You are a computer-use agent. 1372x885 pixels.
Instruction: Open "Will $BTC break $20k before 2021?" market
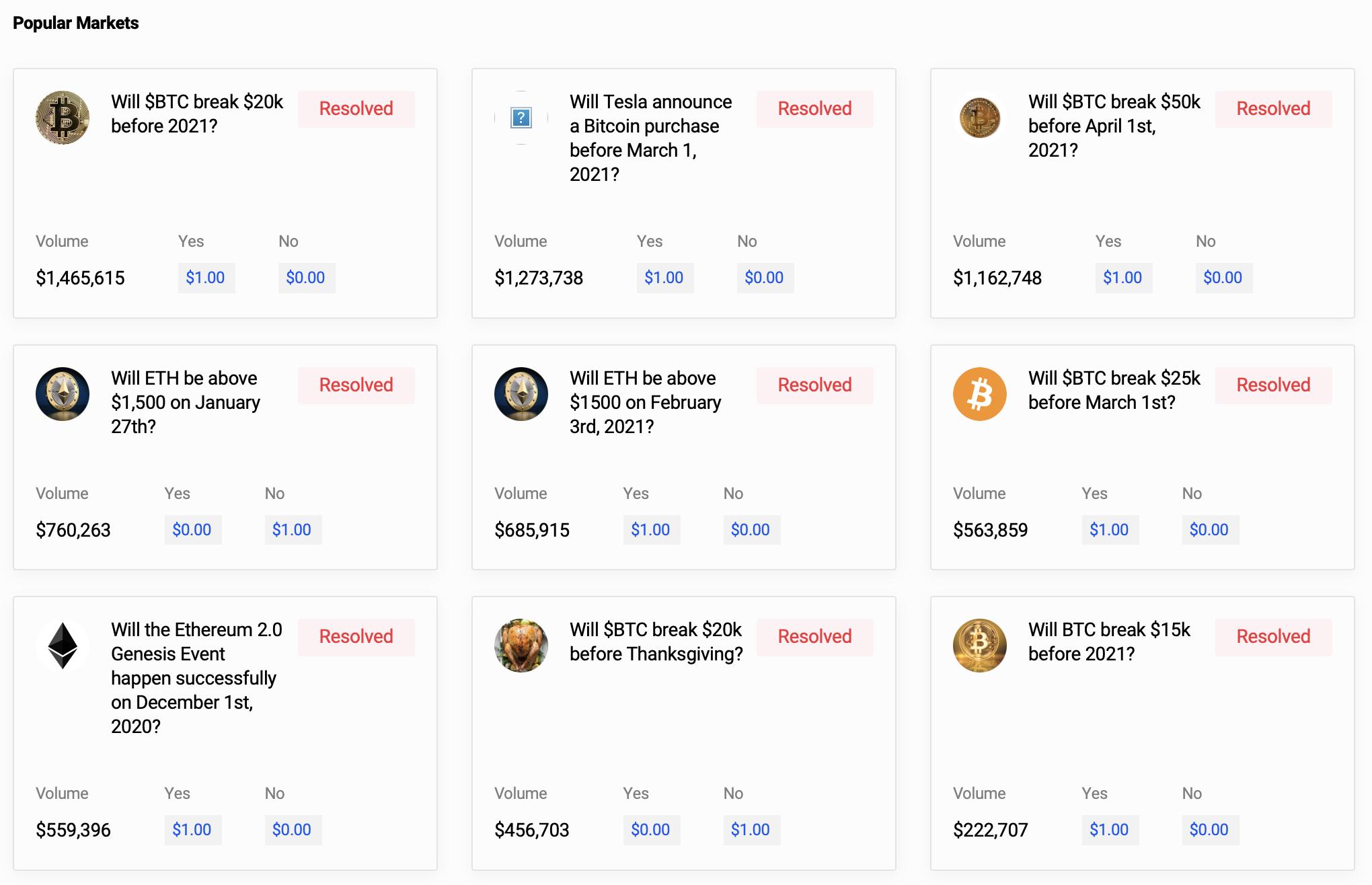tap(197, 114)
